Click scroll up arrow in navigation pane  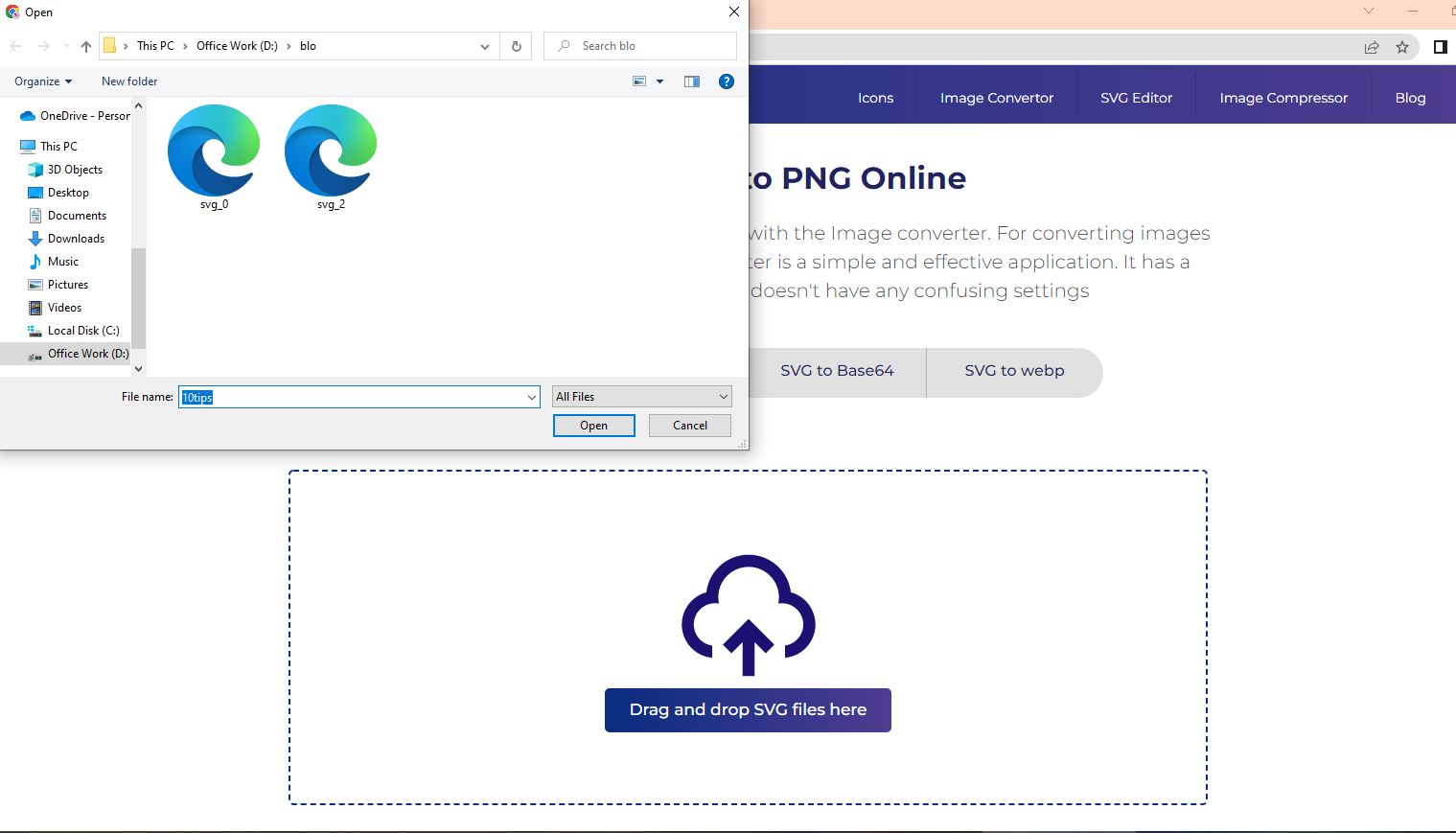[138, 105]
